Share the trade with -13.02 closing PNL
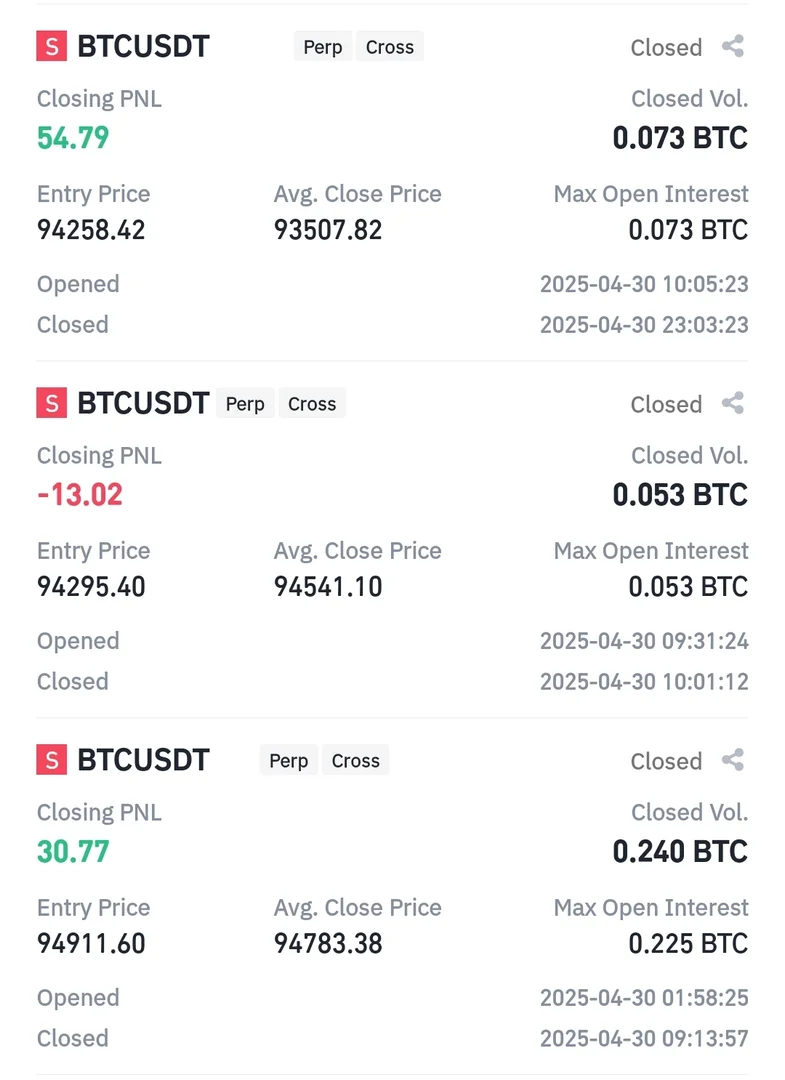The width and height of the screenshot is (785, 1080). point(733,403)
